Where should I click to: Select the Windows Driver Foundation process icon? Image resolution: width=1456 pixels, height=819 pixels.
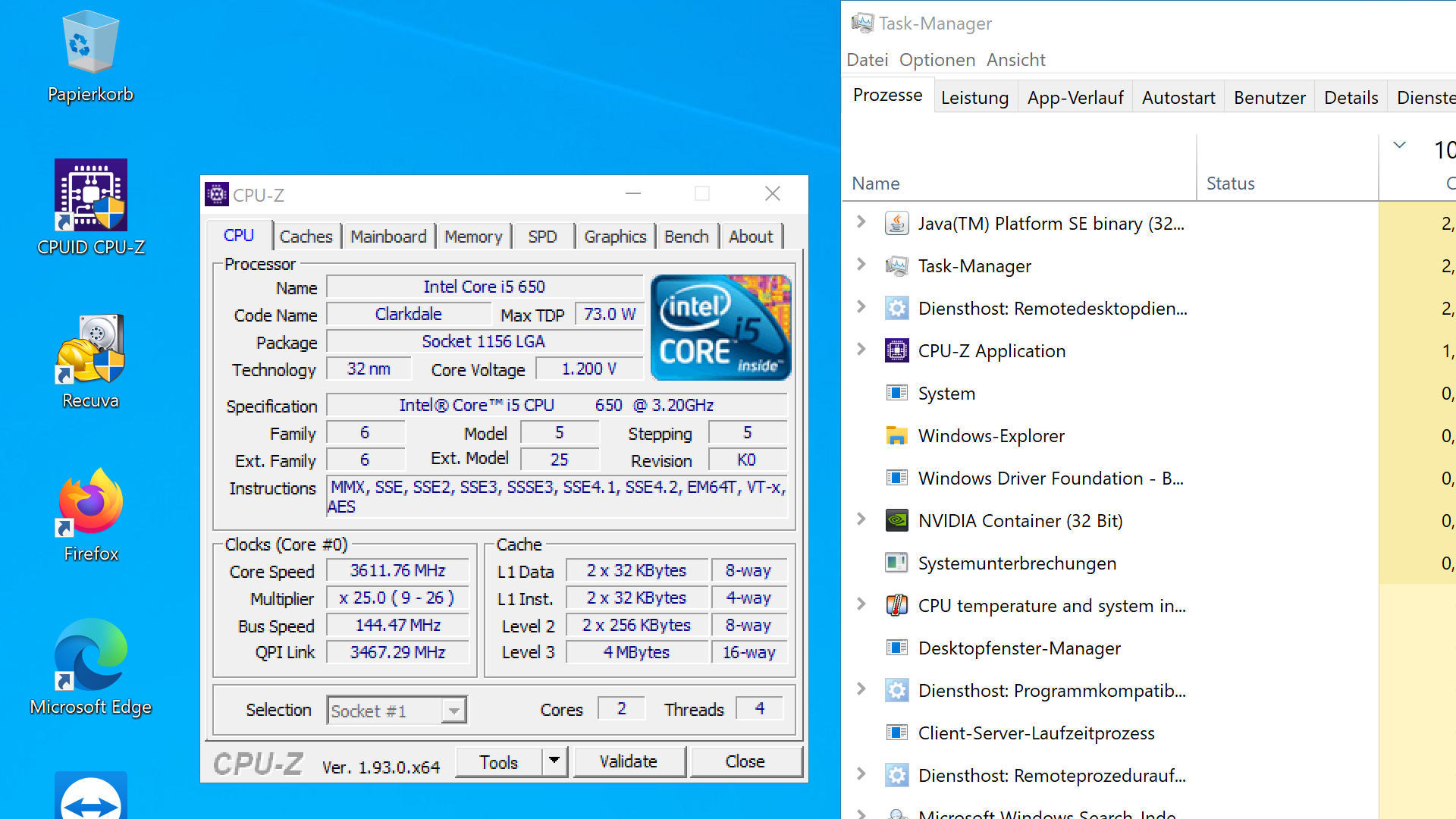point(897,479)
